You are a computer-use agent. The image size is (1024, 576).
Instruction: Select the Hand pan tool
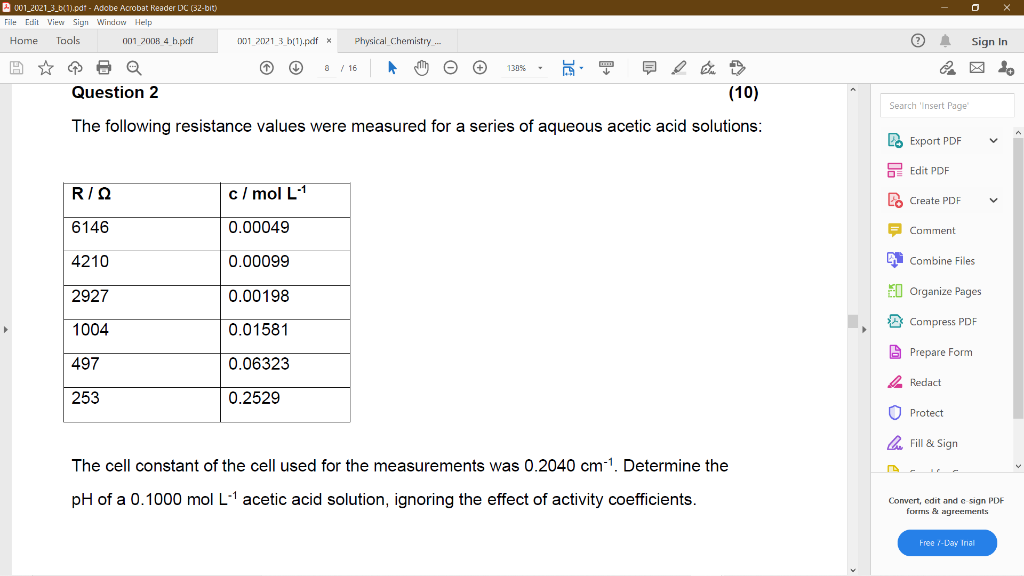point(421,67)
